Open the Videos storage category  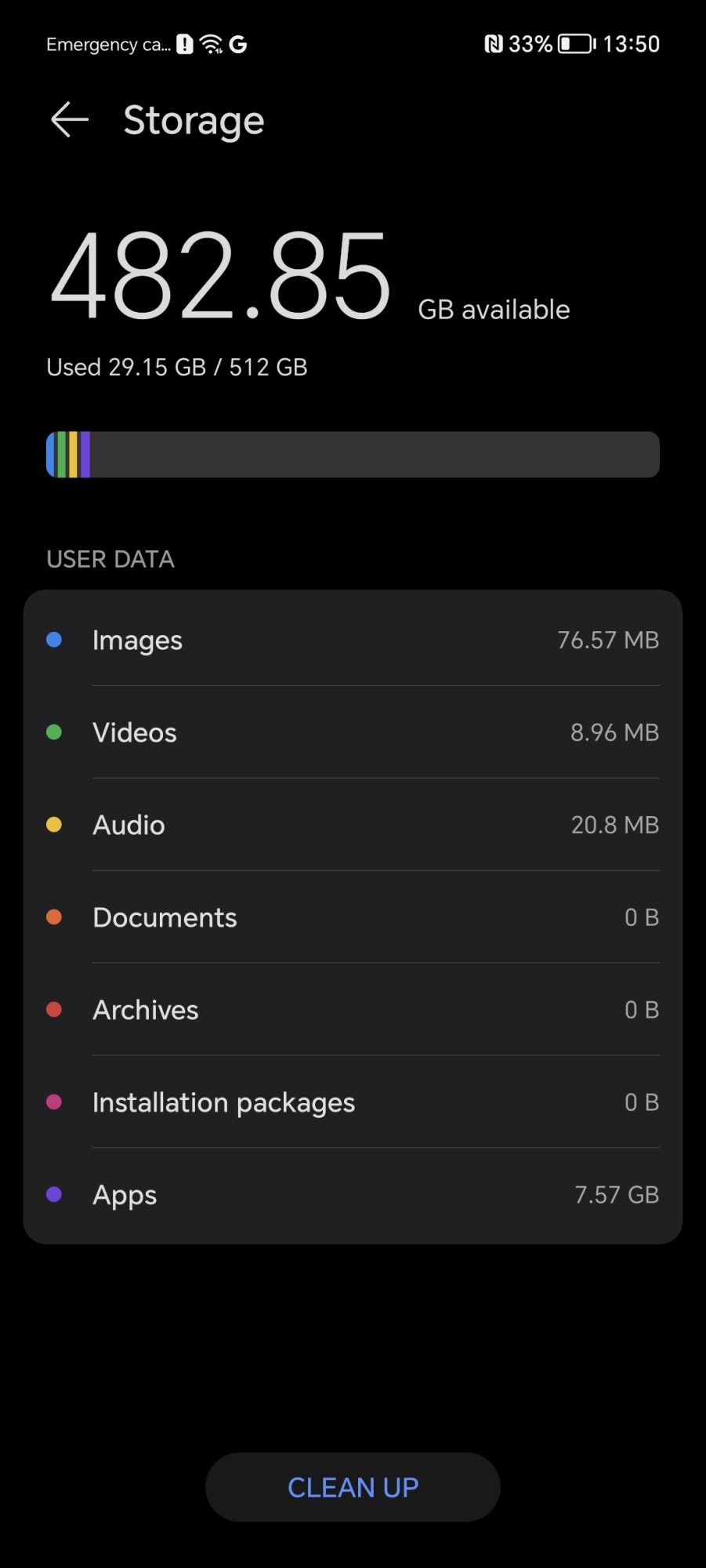(353, 732)
